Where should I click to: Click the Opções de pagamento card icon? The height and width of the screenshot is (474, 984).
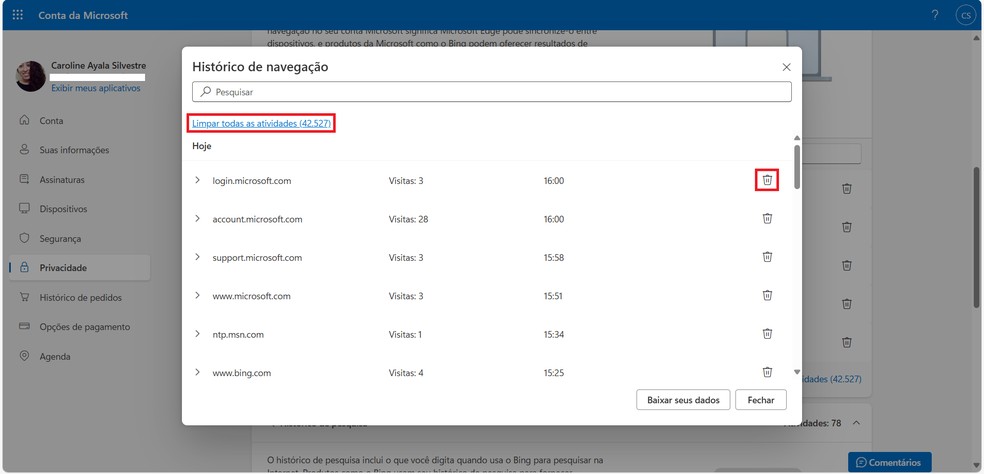[x=24, y=326]
